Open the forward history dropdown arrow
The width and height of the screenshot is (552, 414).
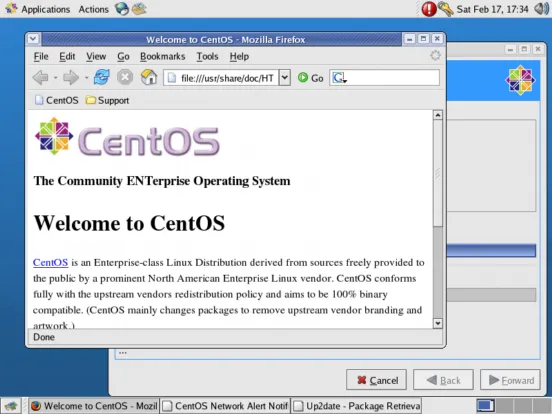coord(86,78)
